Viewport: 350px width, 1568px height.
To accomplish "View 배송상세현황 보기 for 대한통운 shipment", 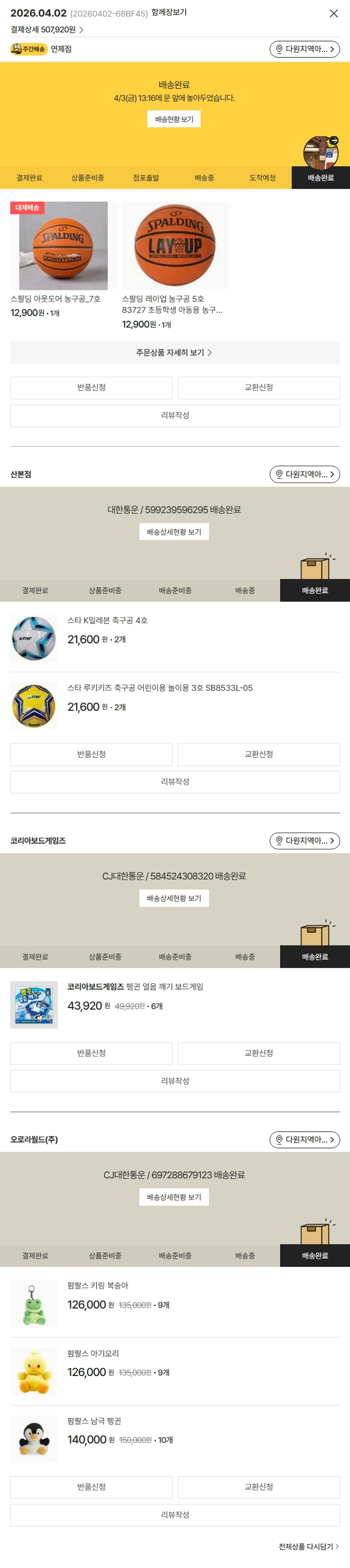I will [174, 532].
